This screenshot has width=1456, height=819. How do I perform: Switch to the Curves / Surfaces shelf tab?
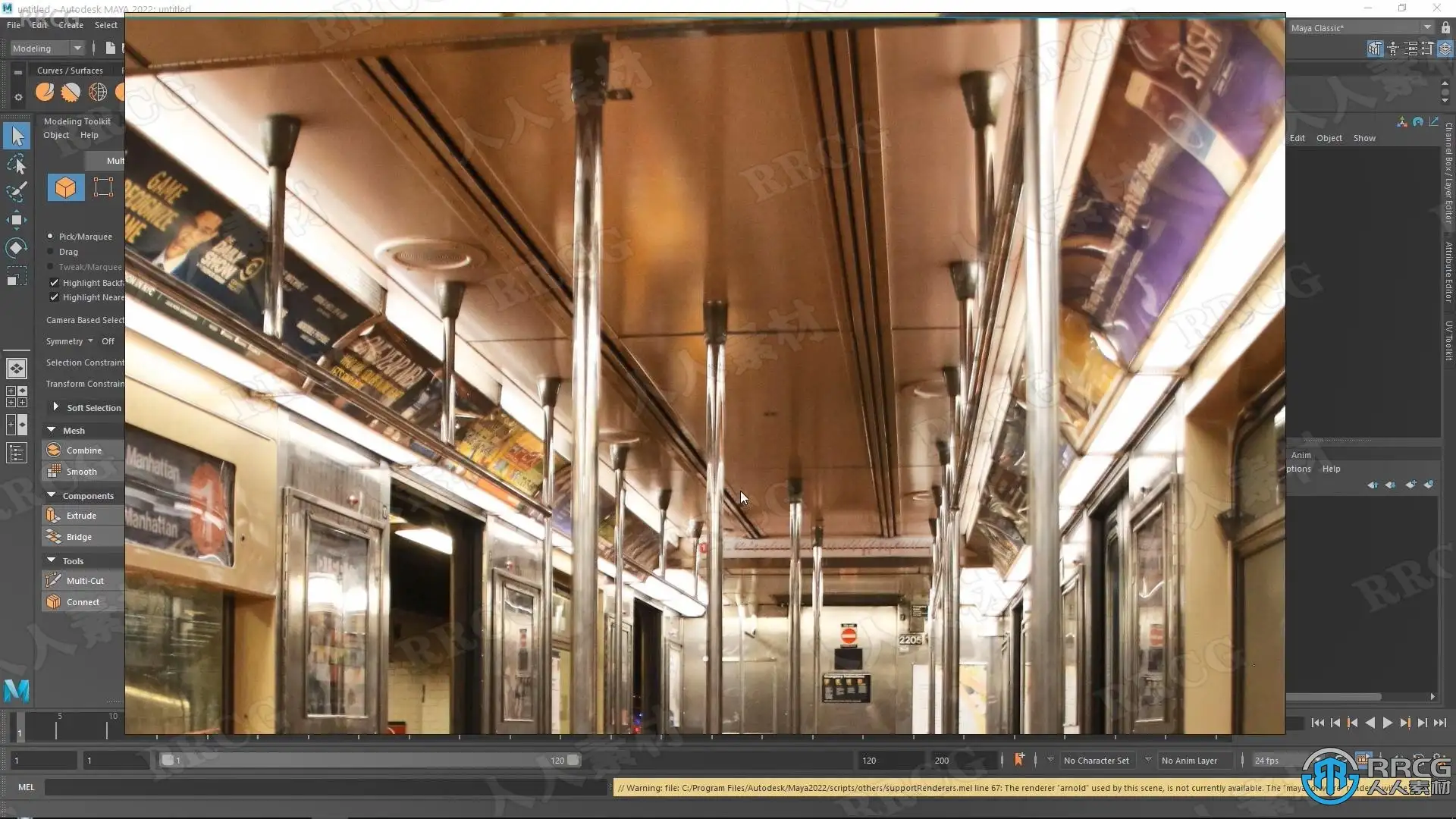point(70,71)
